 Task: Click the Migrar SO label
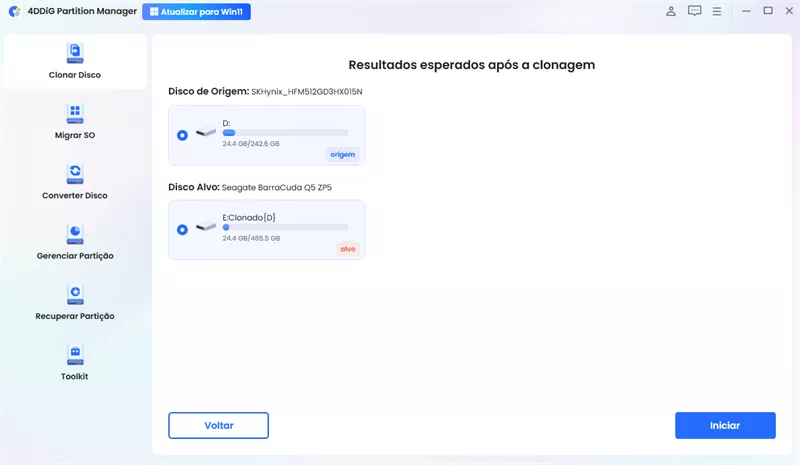pos(75,135)
